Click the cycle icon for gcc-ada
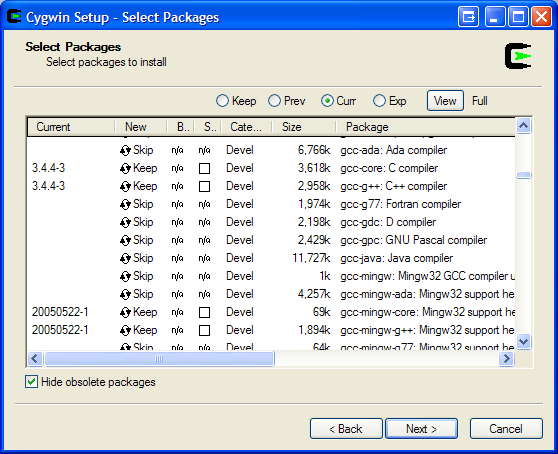 [x=125, y=151]
